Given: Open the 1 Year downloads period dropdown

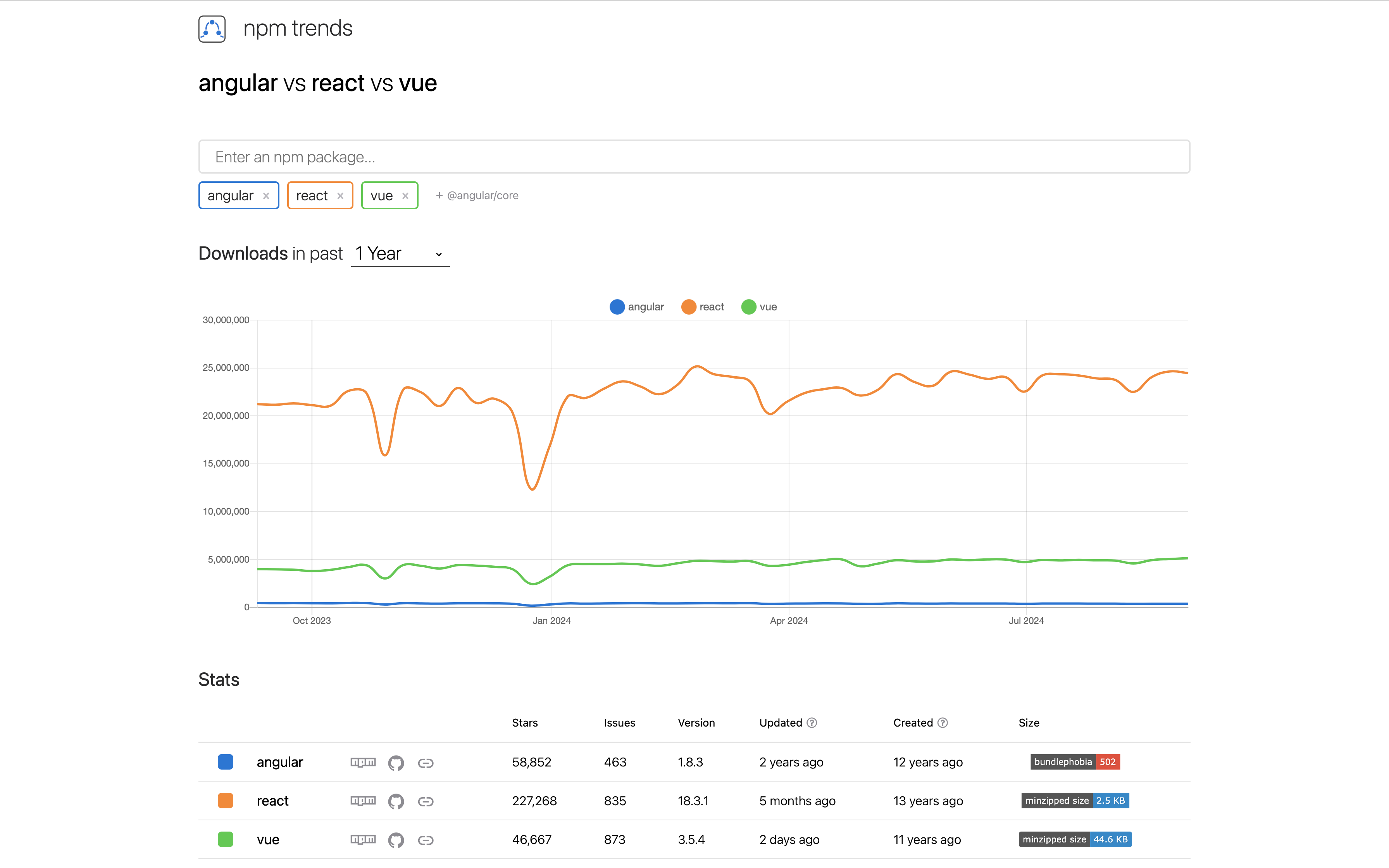Looking at the screenshot, I should 400,254.
